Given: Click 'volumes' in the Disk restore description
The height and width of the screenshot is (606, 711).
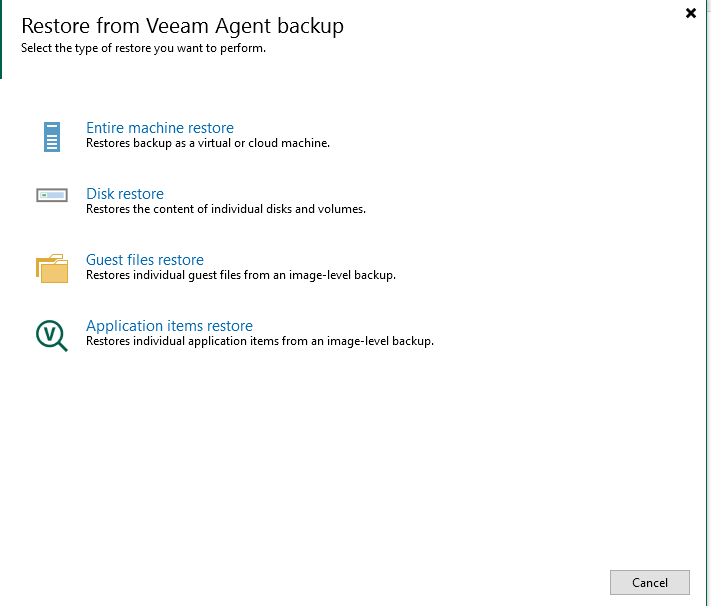Looking at the screenshot, I should coord(344,209).
